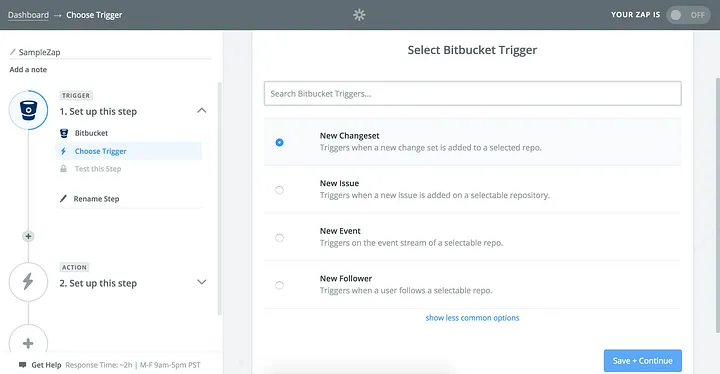The image size is (720, 374).
Task: Hide less common trigger options
Action: [x=472, y=318]
